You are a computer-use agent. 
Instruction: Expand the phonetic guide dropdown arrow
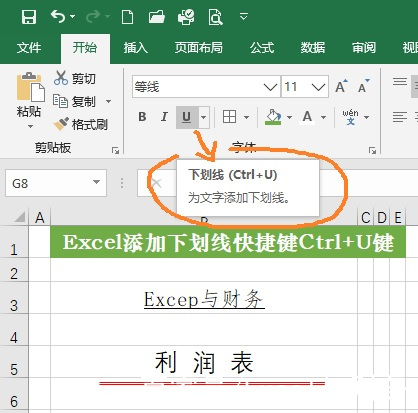(367, 117)
